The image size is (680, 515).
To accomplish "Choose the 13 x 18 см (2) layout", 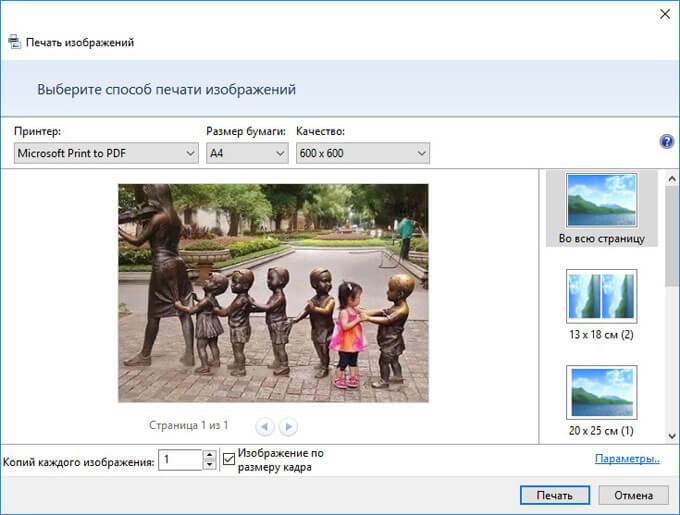I will coord(600,303).
